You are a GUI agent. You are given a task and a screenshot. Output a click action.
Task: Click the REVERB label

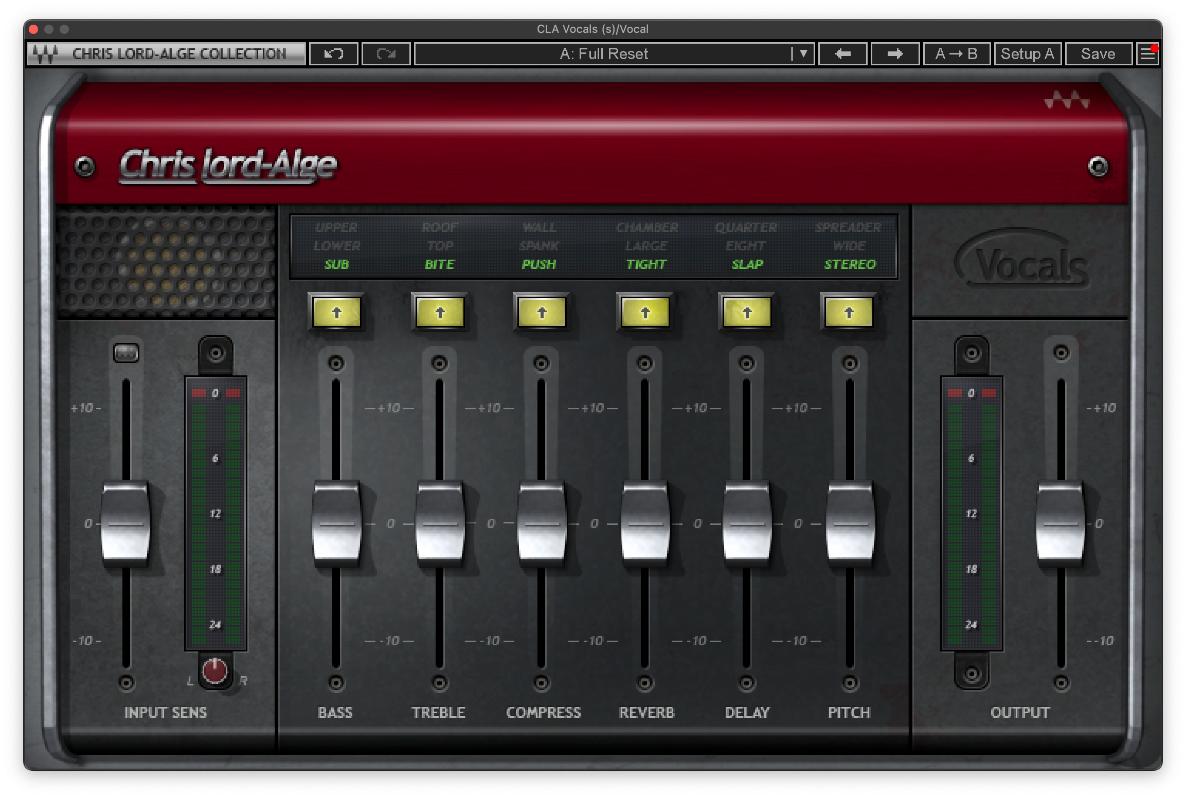[x=646, y=713]
